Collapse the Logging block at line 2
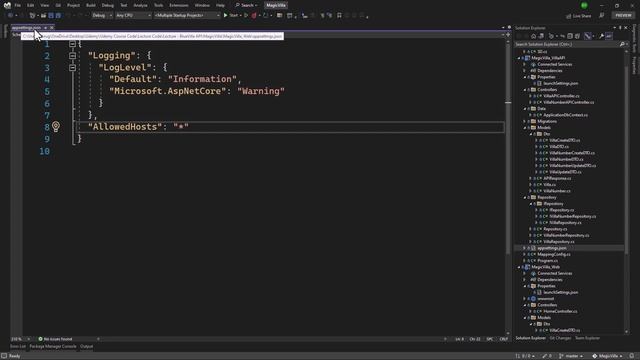The image size is (640, 360). [x=72, y=56]
